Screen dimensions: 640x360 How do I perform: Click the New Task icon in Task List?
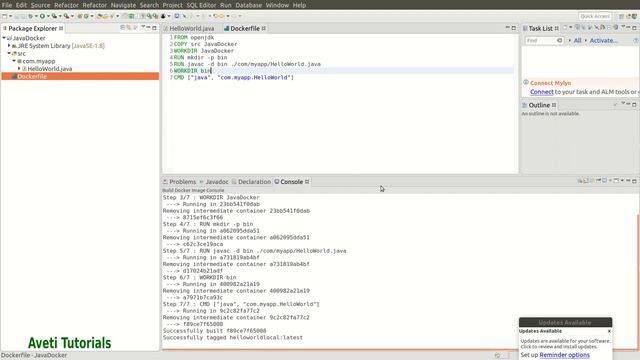pyautogui.click(x=565, y=28)
